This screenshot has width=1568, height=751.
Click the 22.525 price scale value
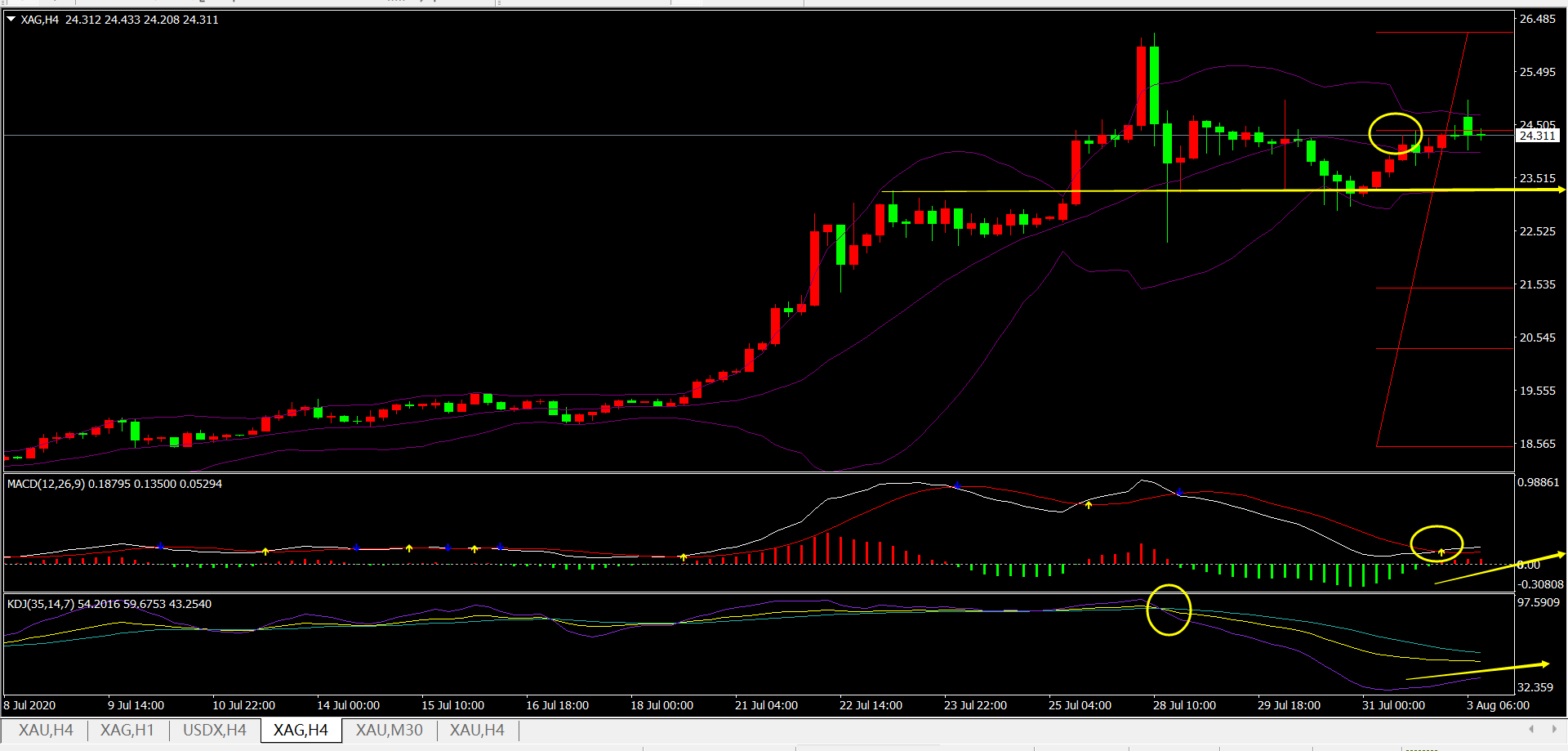click(1537, 231)
